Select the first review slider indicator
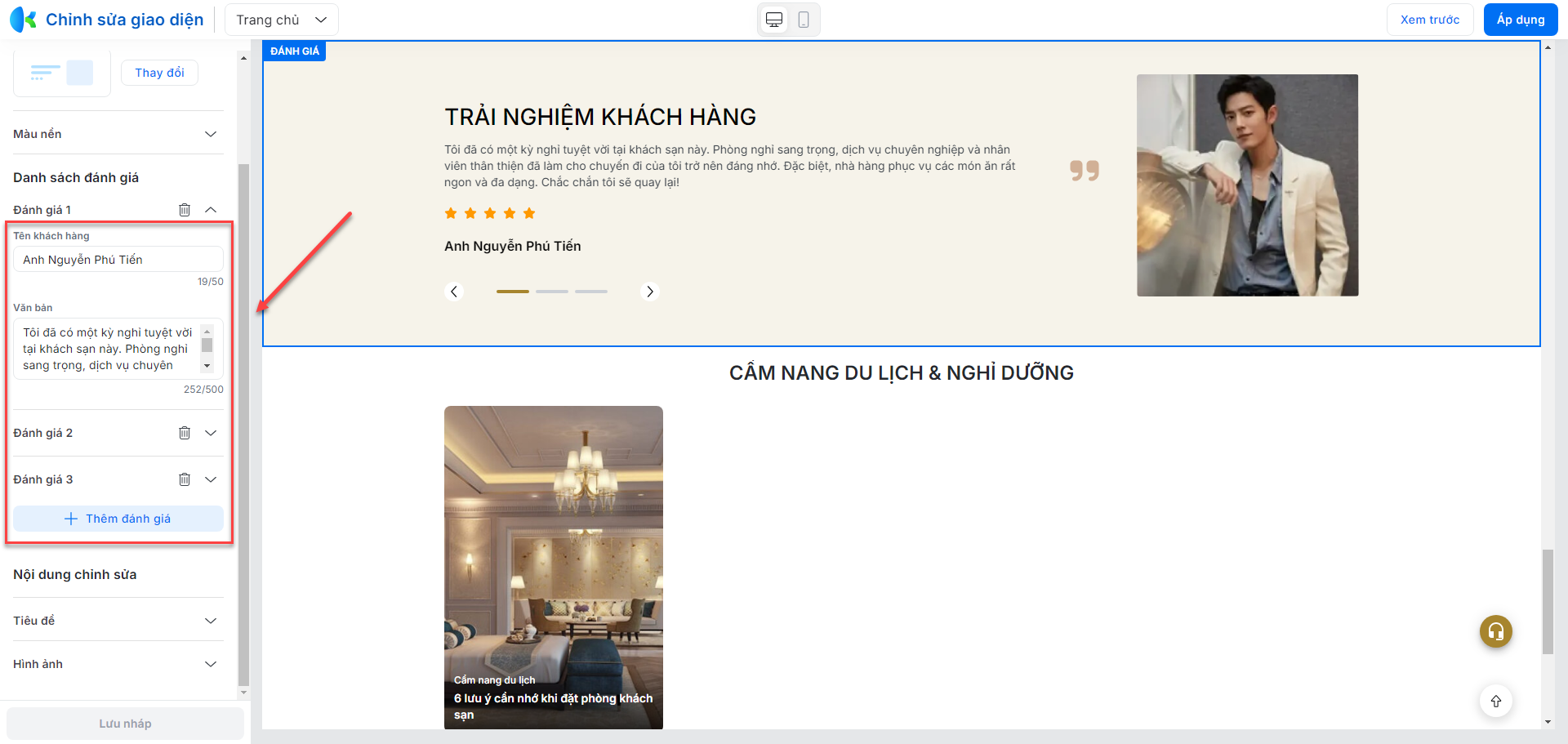The image size is (1568, 744). (x=513, y=292)
